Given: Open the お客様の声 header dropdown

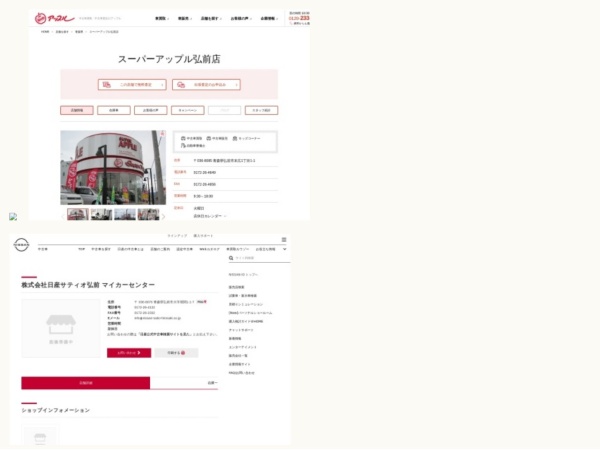Looking at the screenshot, I should pos(241,18).
